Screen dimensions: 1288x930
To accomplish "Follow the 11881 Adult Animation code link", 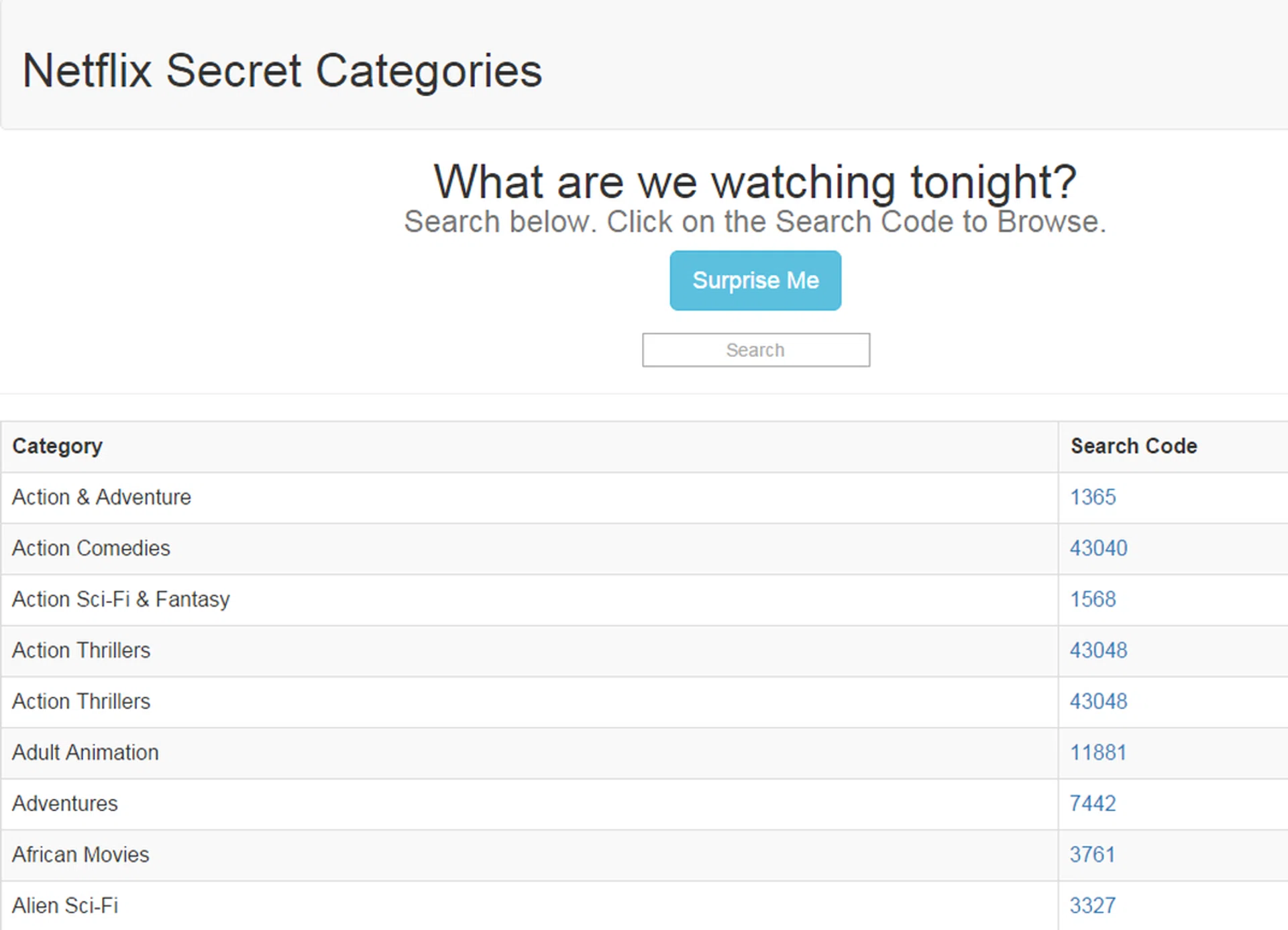I will pyautogui.click(x=1097, y=752).
